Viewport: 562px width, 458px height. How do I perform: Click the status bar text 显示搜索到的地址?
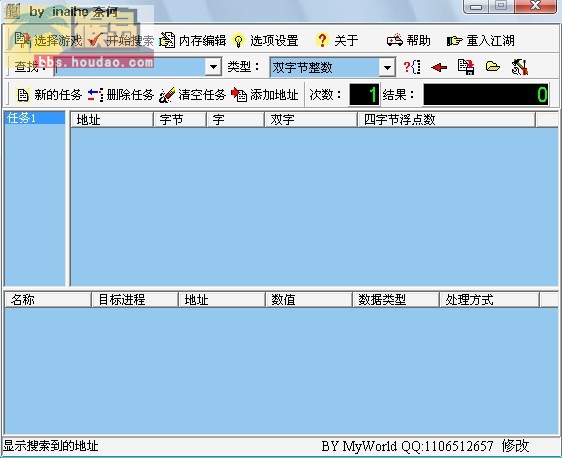[51, 446]
